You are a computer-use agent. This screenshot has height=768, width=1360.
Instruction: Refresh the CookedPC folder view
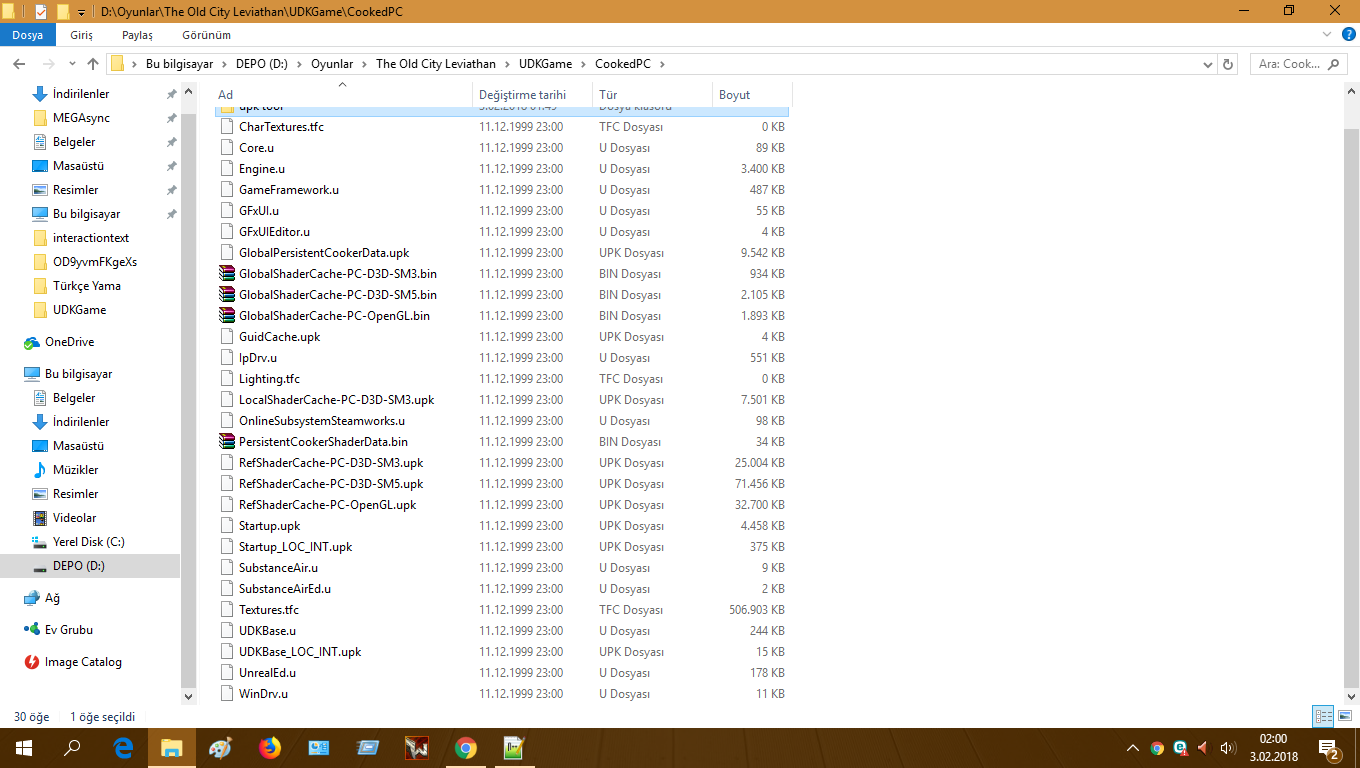coord(1229,64)
